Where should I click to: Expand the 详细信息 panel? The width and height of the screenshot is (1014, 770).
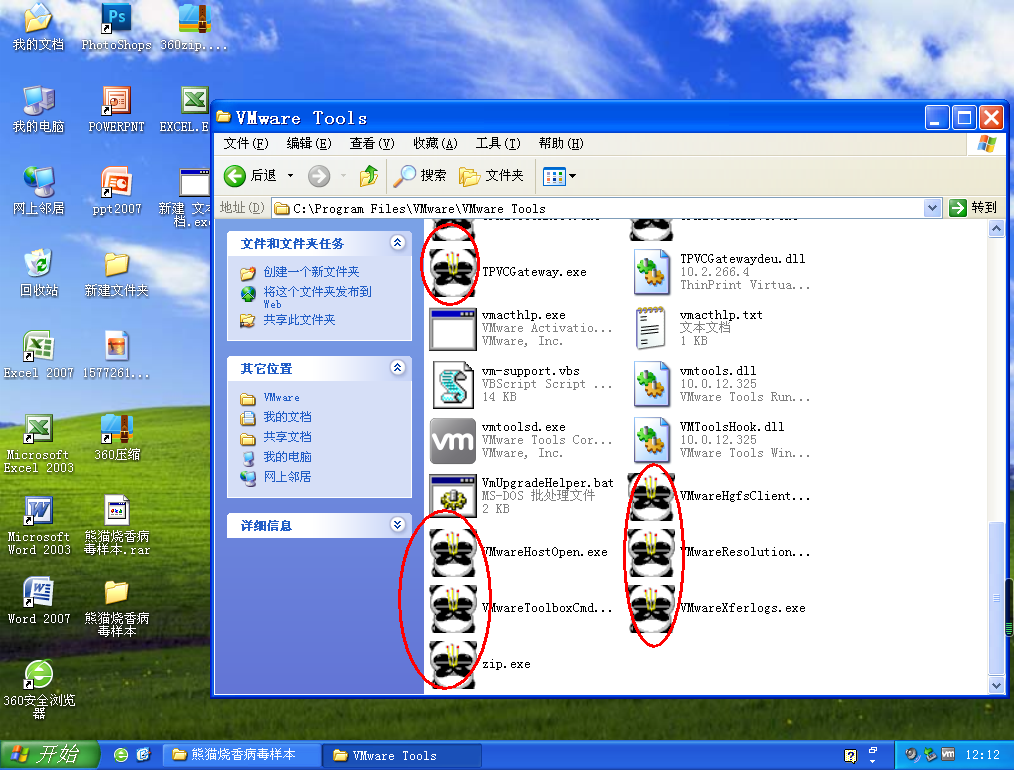tap(398, 525)
